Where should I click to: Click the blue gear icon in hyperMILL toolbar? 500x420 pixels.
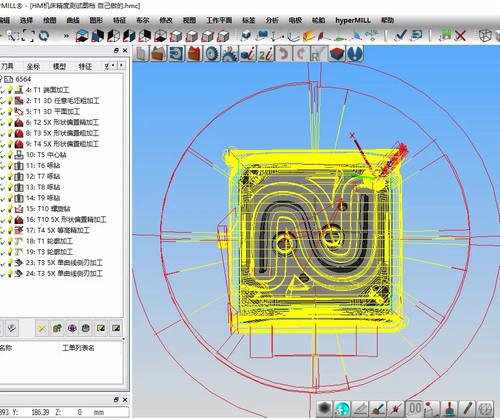tap(211, 54)
